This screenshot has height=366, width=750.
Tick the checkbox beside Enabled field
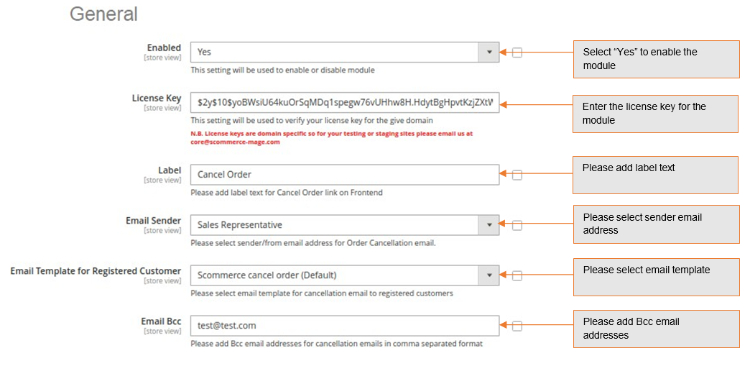point(517,53)
